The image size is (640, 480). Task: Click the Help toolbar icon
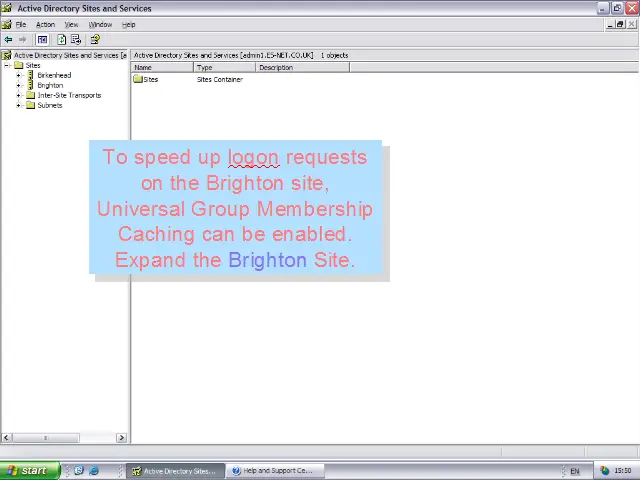95,40
